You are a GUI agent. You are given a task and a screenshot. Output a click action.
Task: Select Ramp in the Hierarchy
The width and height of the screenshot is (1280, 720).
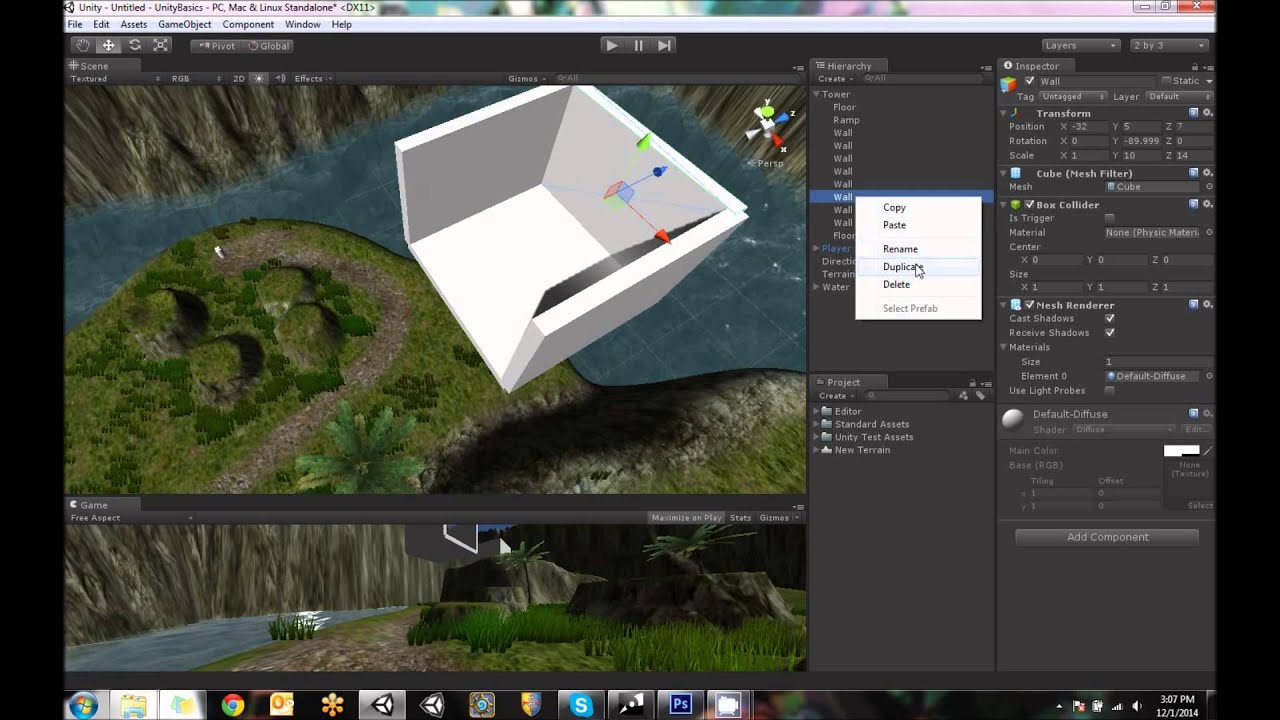tap(846, 120)
